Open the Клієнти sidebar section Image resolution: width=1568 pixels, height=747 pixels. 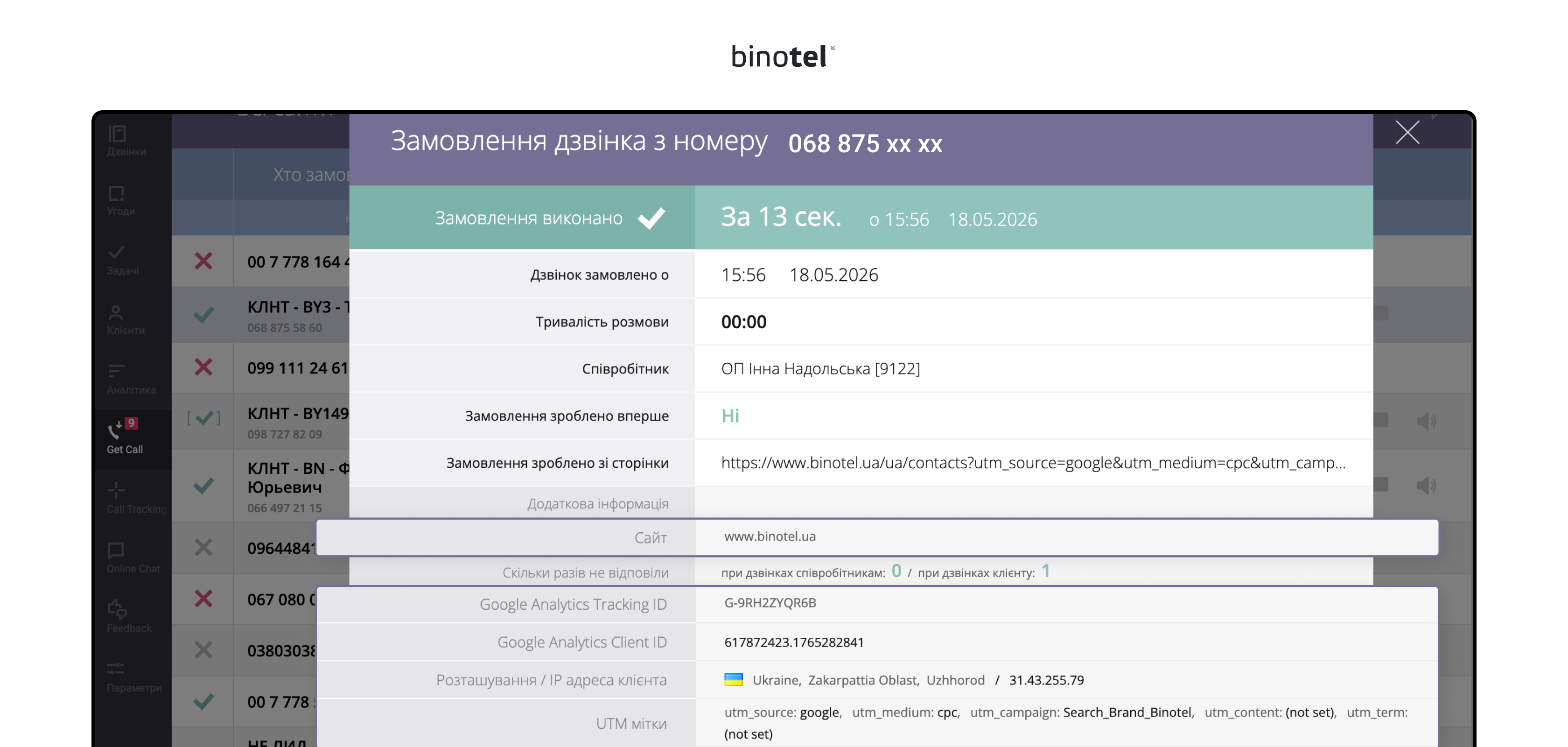click(x=126, y=320)
